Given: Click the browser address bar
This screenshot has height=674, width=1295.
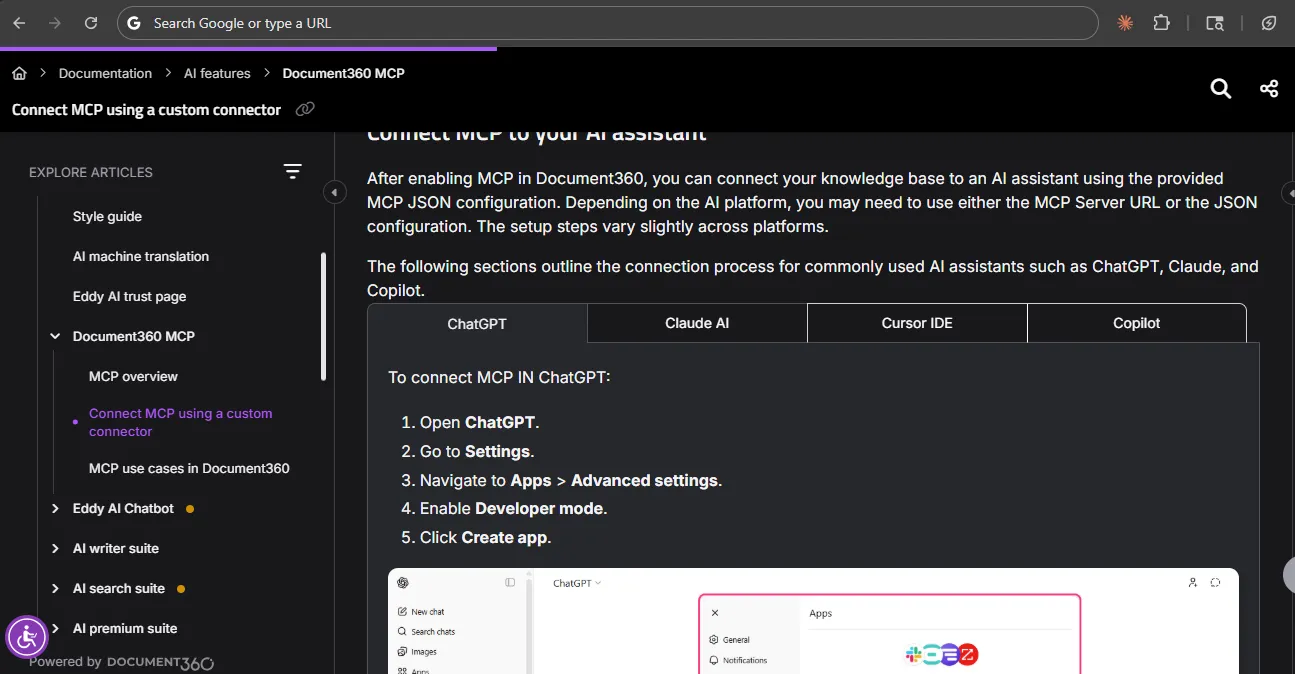Looking at the screenshot, I should tap(608, 23).
